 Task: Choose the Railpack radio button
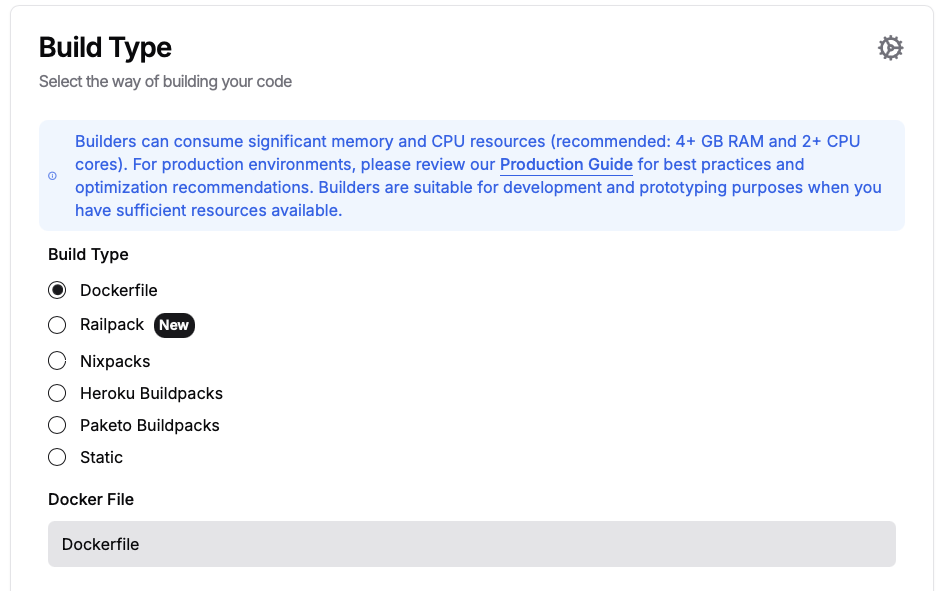pyautogui.click(x=57, y=325)
